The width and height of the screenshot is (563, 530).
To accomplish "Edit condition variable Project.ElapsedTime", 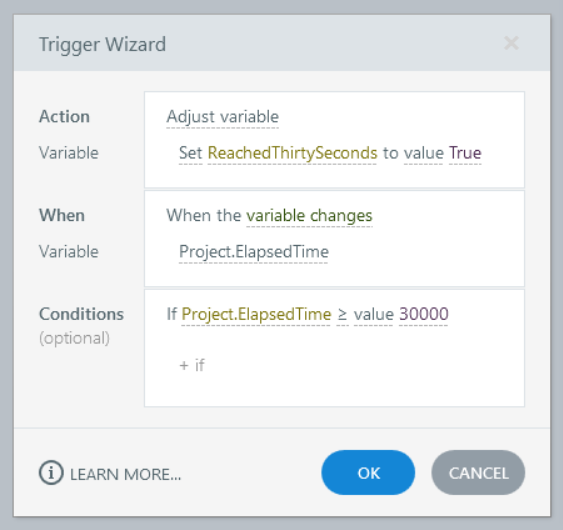I will pyautogui.click(x=256, y=314).
